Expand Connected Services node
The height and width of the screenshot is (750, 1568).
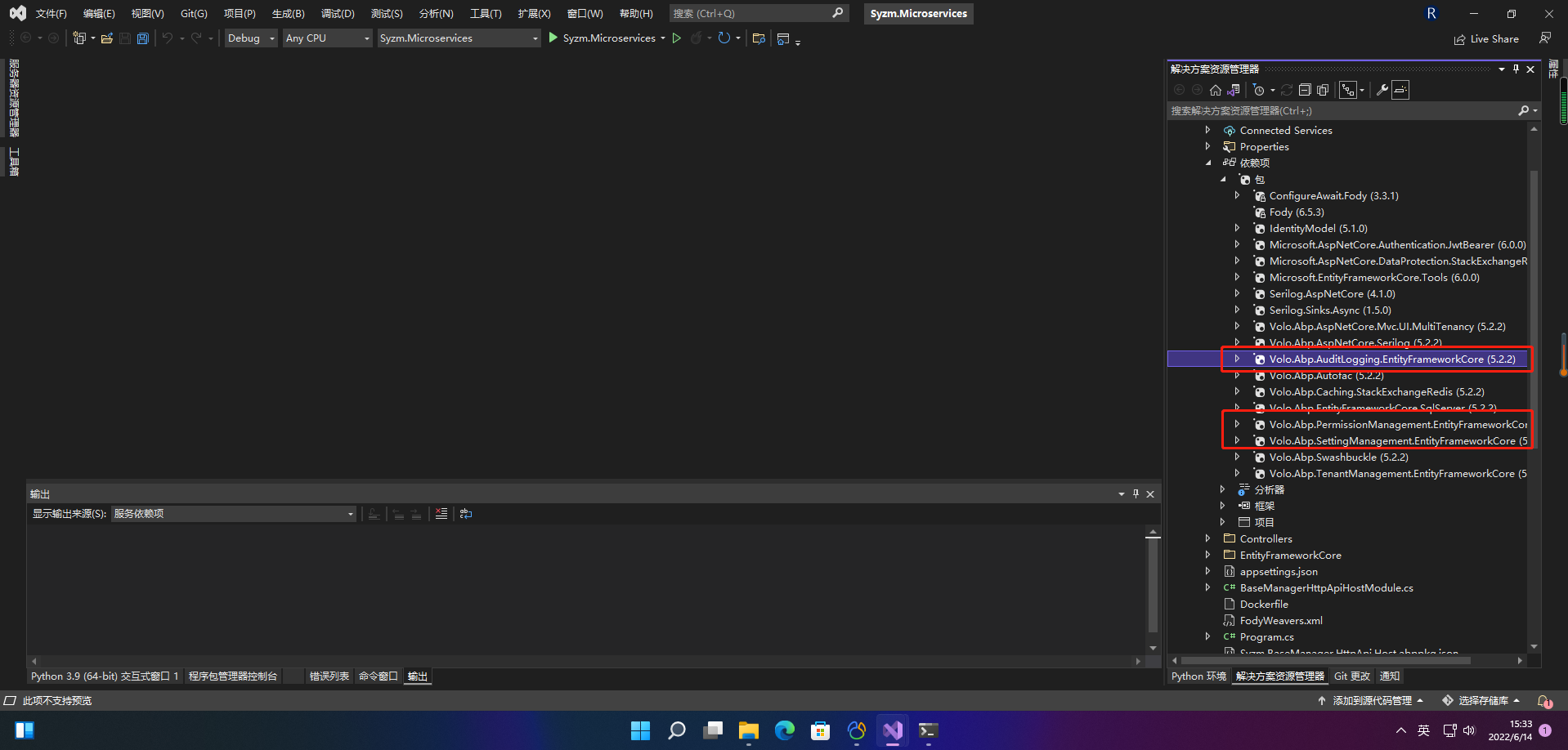[1207, 130]
